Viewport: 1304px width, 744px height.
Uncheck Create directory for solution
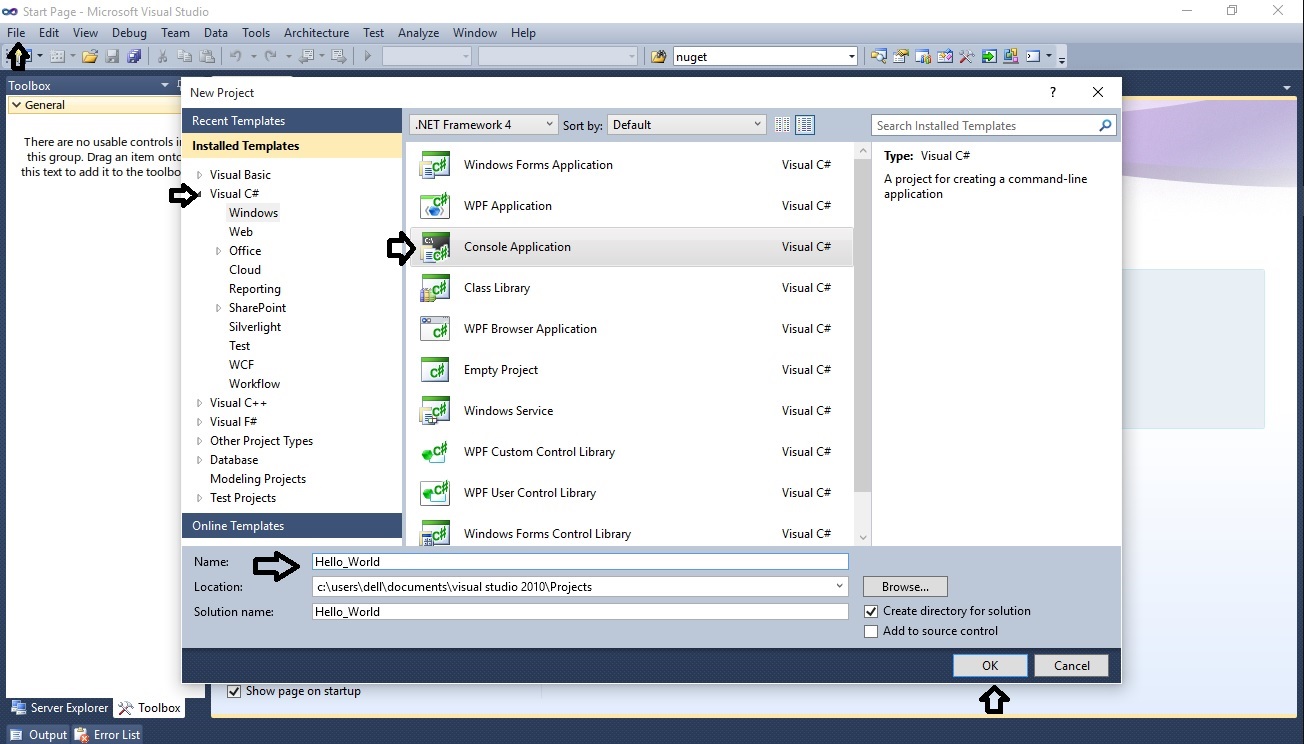871,611
